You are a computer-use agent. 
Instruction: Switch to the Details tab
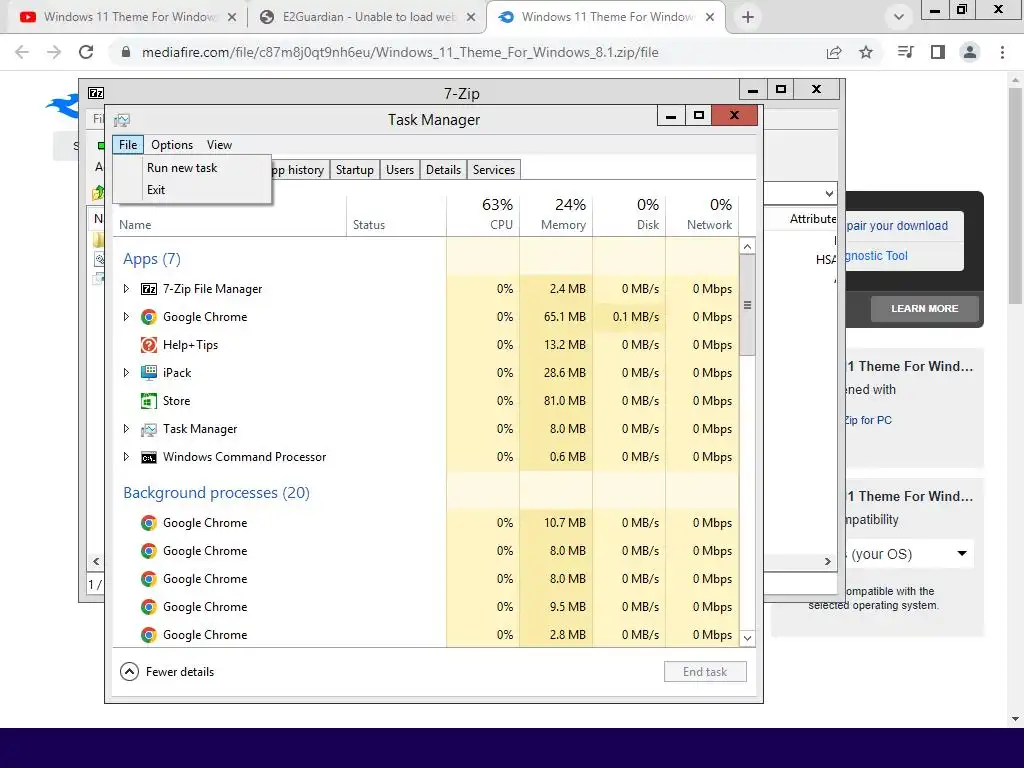(443, 170)
